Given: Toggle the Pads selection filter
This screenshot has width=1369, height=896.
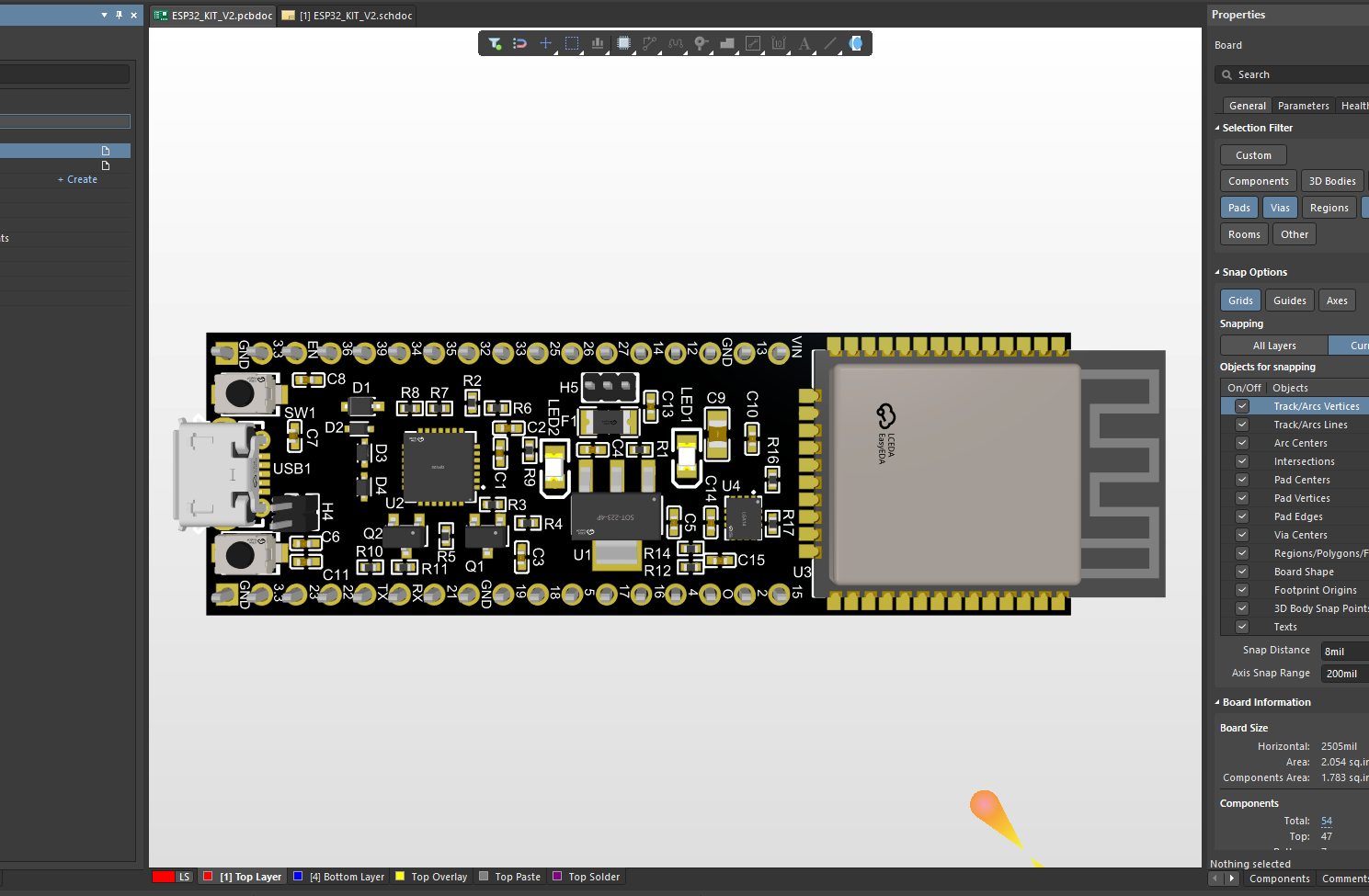Looking at the screenshot, I should click(1238, 208).
